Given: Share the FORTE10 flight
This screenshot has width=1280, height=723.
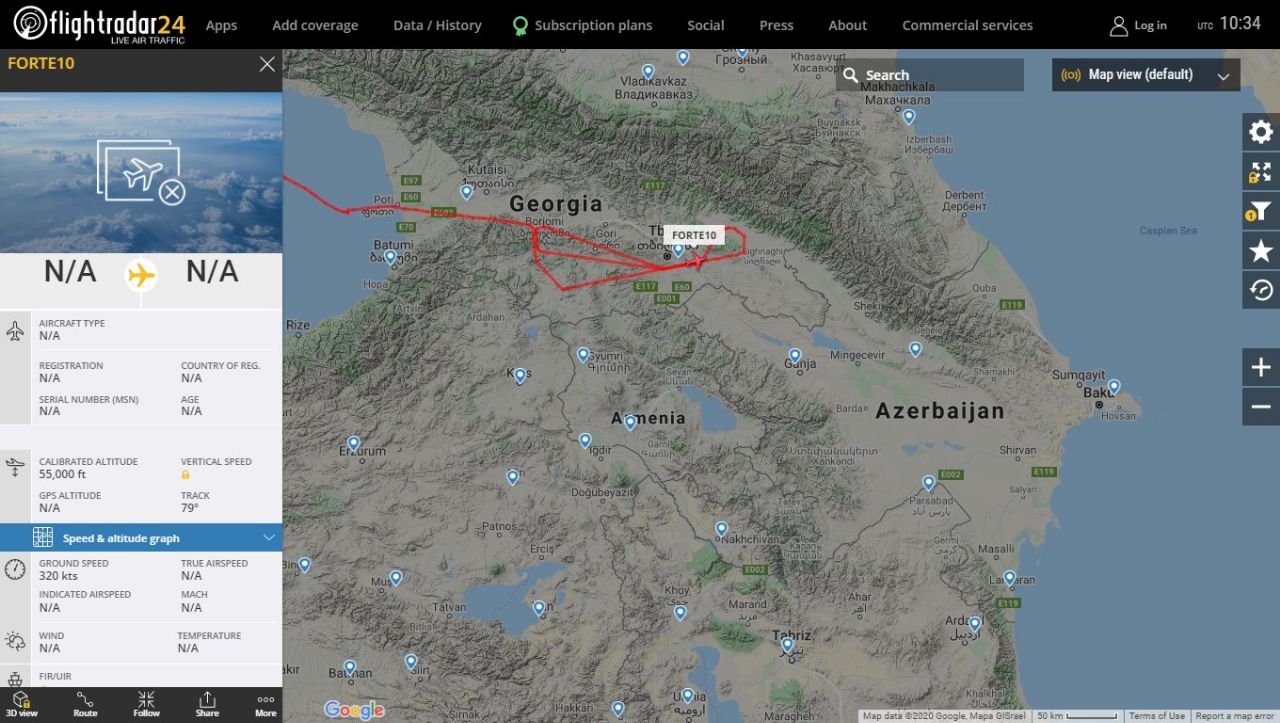Looking at the screenshot, I should tap(207, 704).
